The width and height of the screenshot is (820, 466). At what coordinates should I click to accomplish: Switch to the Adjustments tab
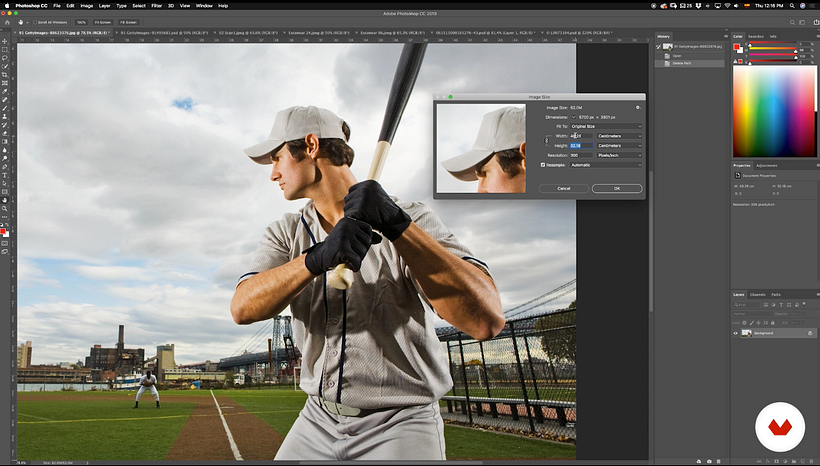pos(766,165)
